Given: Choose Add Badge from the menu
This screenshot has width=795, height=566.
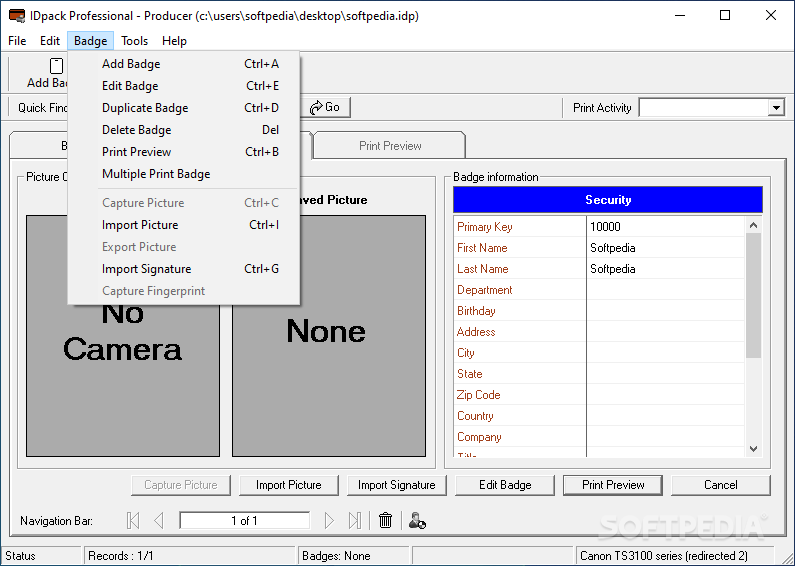Looking at the screenshot, I should (184, 64).
